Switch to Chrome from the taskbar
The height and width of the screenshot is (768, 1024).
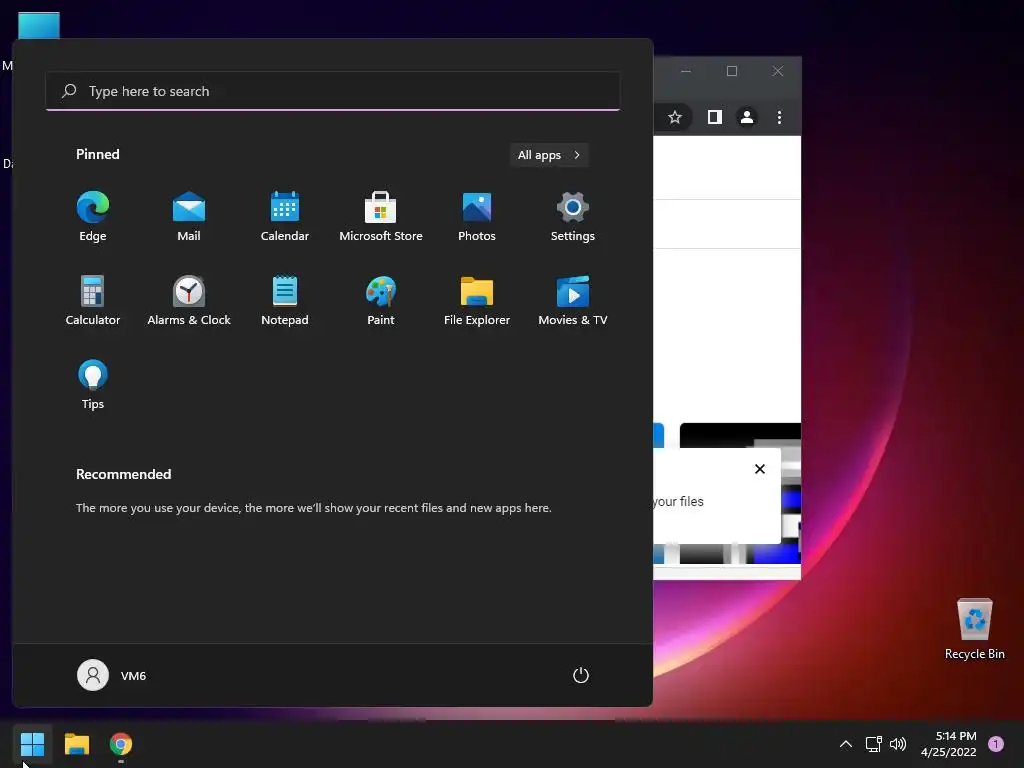tap(121, 744)
